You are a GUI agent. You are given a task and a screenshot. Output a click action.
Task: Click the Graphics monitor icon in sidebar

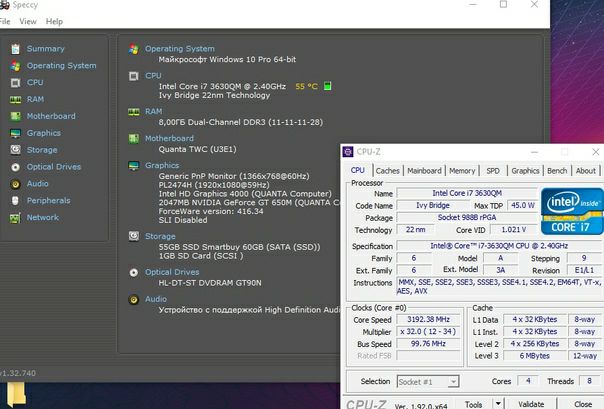(15, 133)
